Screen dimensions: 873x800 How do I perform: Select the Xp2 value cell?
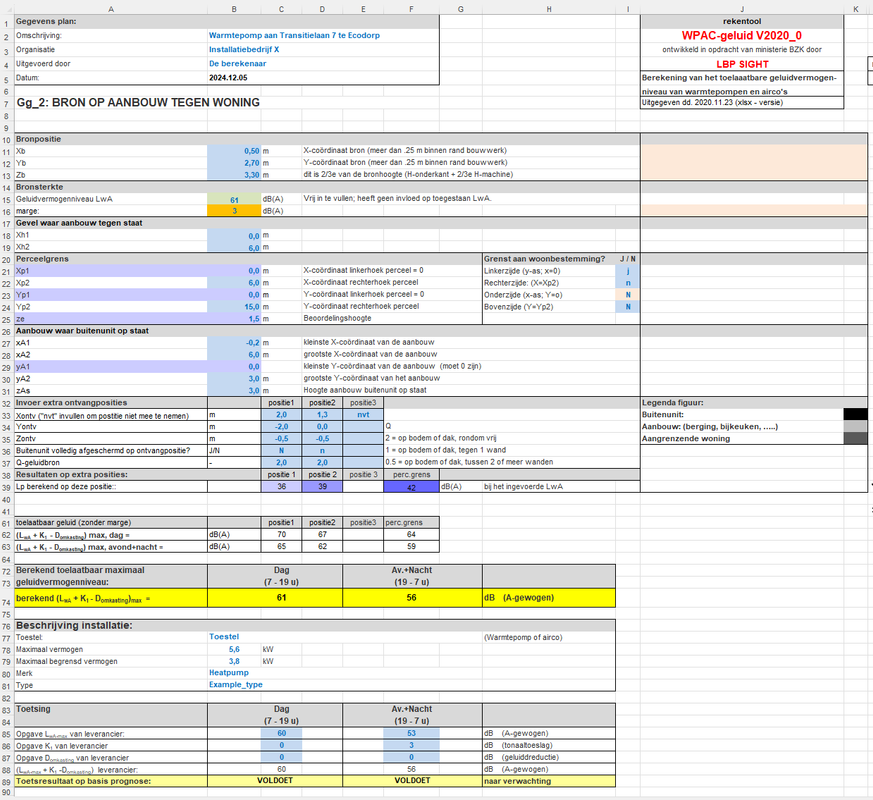[x=234, y=283]
